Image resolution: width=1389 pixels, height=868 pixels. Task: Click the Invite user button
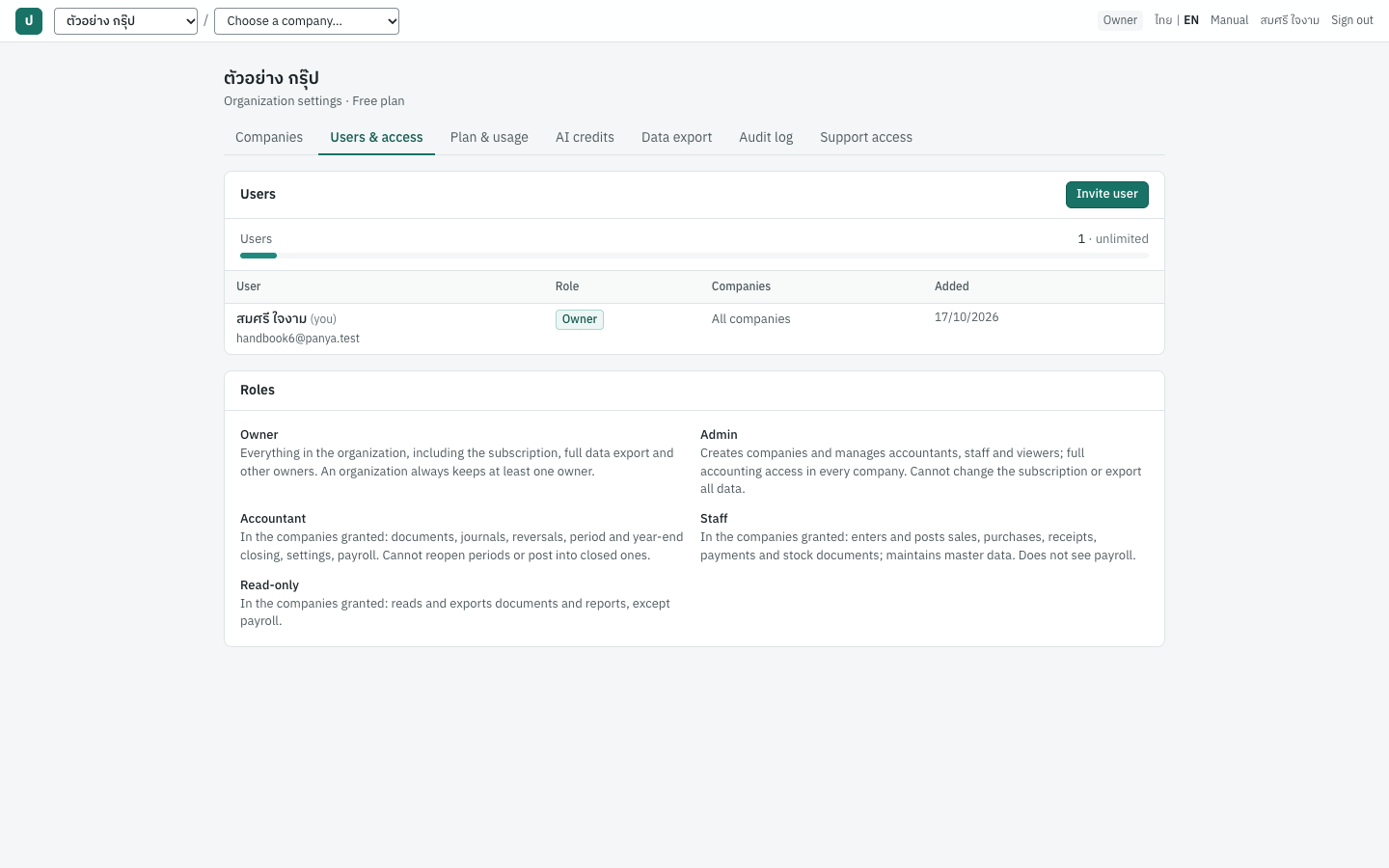[1107, 195]
